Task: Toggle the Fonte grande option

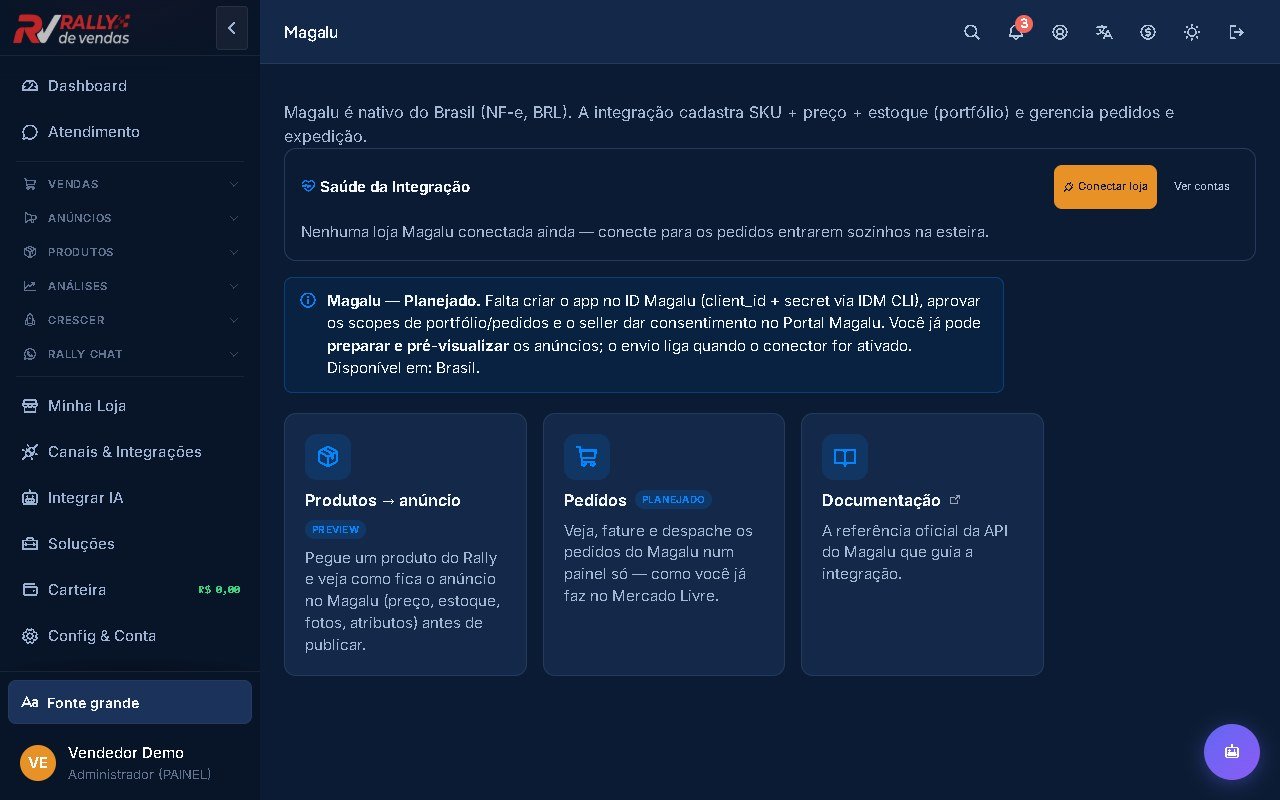Action: click(130, 702)
